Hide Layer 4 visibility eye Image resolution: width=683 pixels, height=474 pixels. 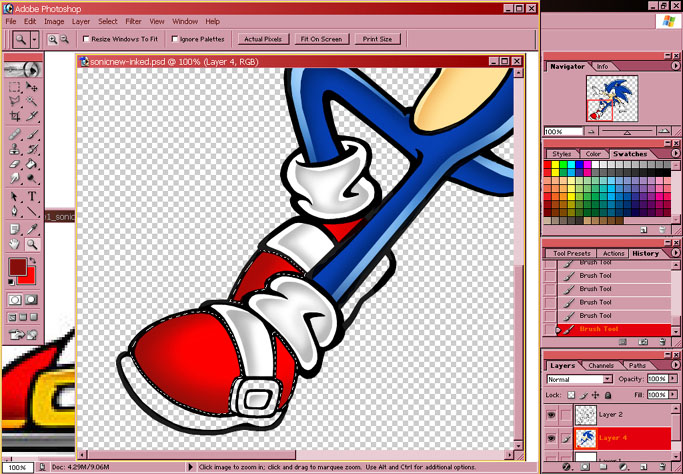coord(551,439)
